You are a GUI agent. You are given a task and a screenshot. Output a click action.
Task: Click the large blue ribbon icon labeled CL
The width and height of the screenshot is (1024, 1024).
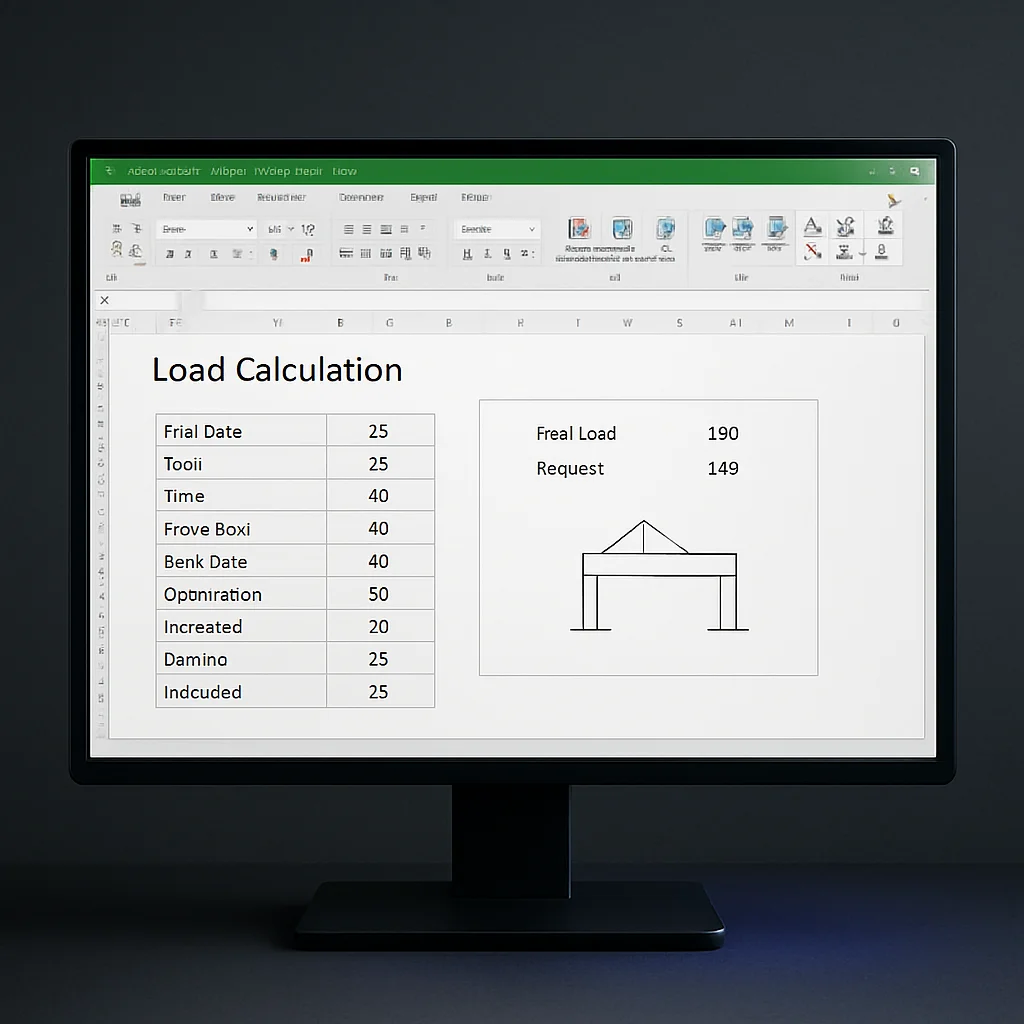pyautogui.click(x=665, y=229)
